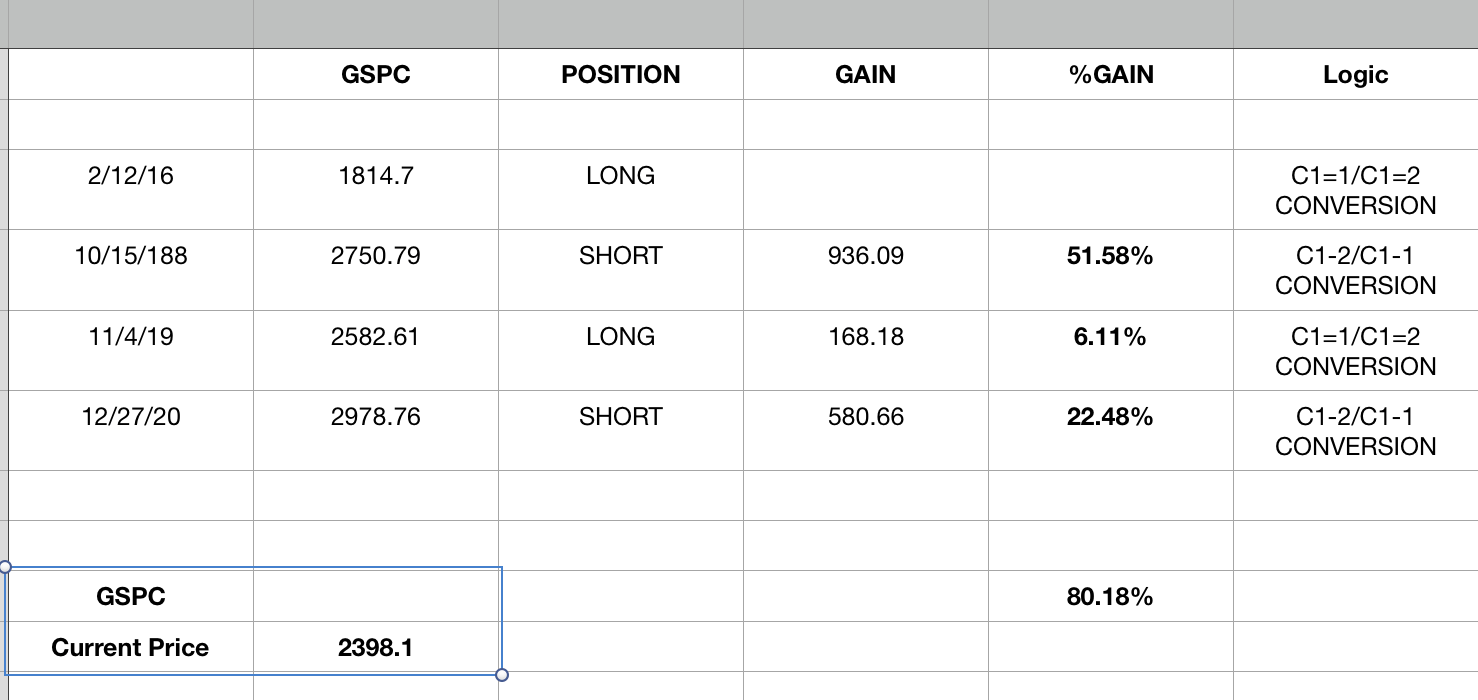Click the %GAIN header cell
The height and width of the screenshot is (700, 1478).
coord(1110,75)
